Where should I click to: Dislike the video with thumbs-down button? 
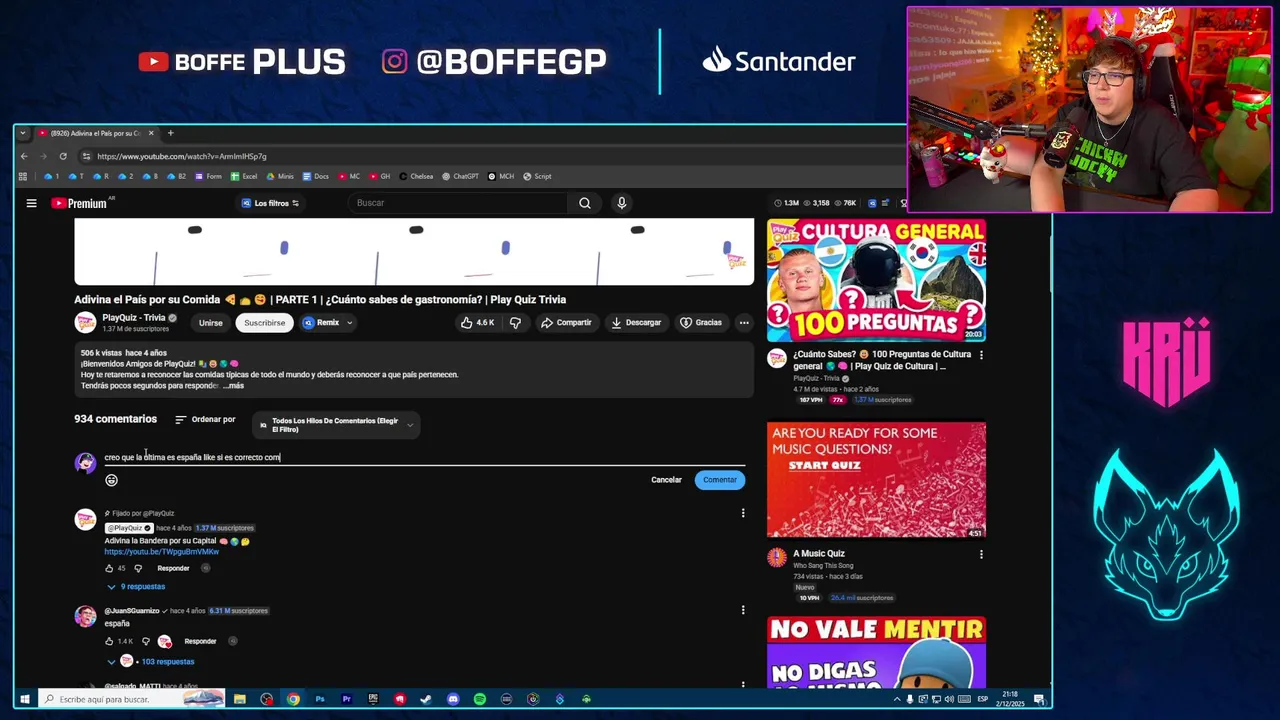coord(515,323)
